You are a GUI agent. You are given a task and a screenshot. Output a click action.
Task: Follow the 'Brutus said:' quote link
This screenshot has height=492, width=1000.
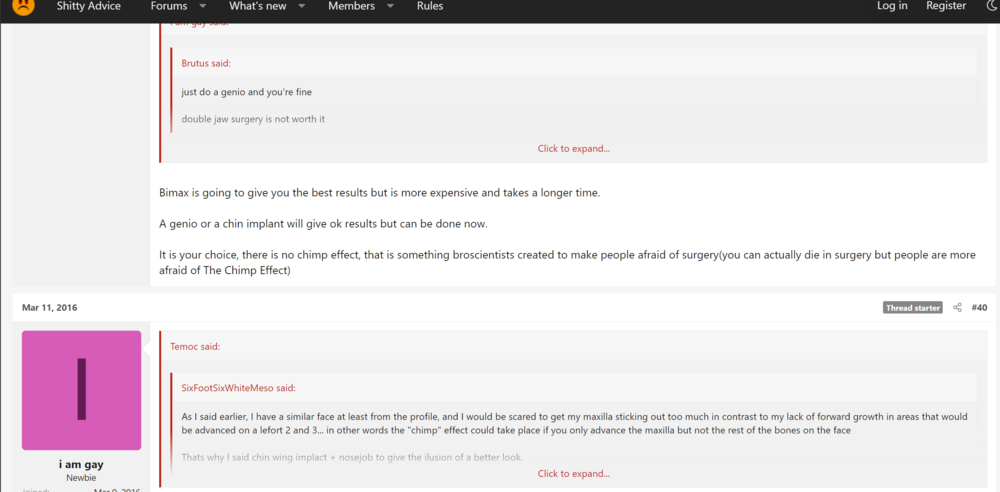pos(206,63)
